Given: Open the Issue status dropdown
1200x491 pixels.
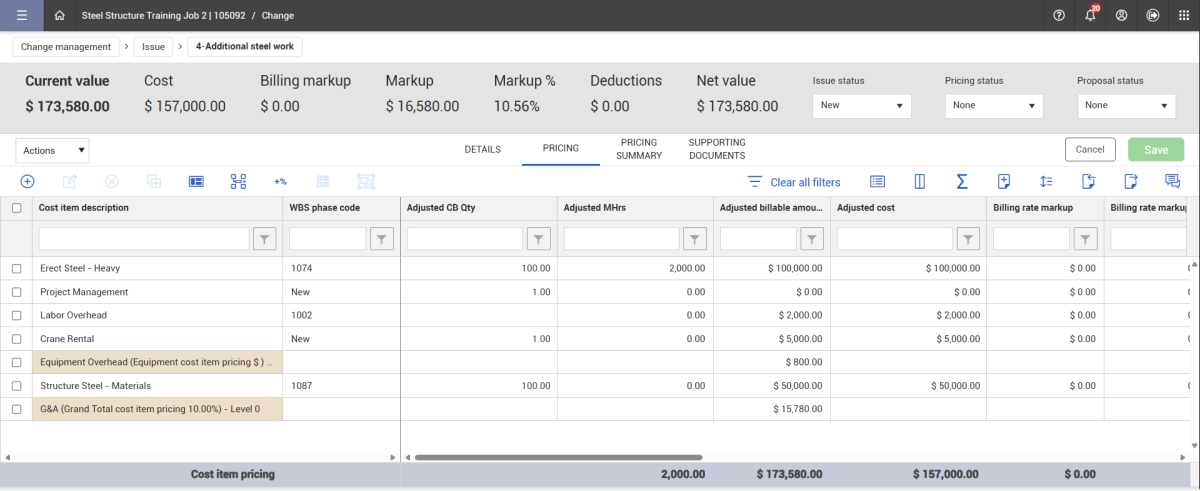Looking at the screenshot, I should coord(861,105).
